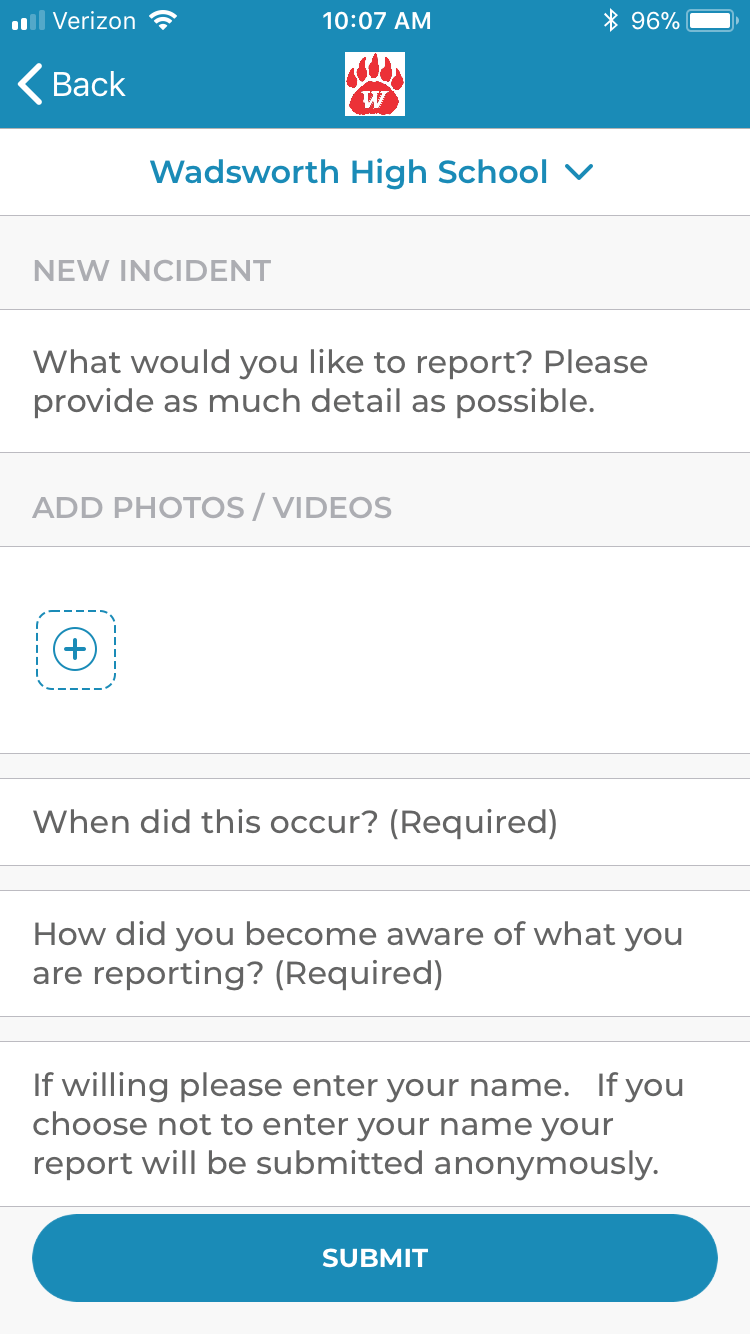
Task: Tap the 10:07 AM clock display
Action: (x=377, y=20)
